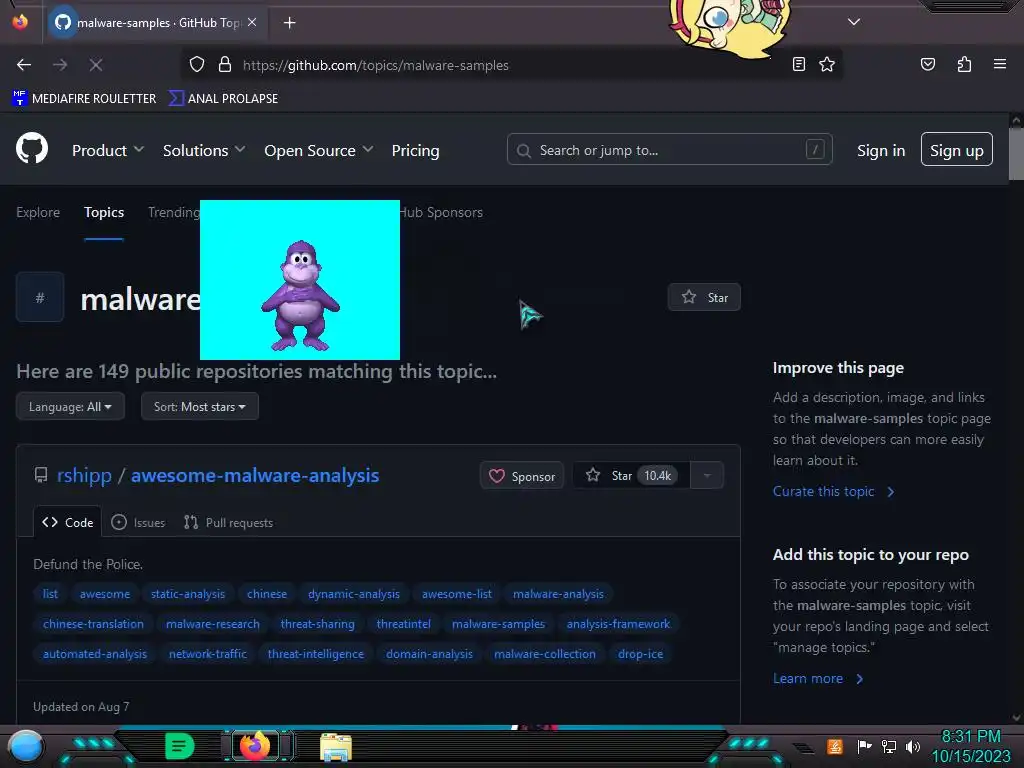Click the padlock site security icon
Viewport: 1024px width, 768px height.
coord(225,65)
